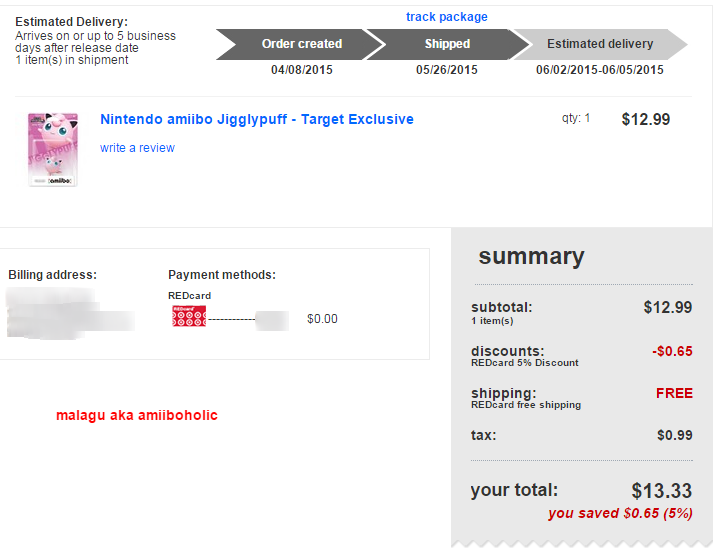Viewport: 718px width, 551px height.
Task: Click the Estimated delivery progress step
Action: [x=599, y=44]
